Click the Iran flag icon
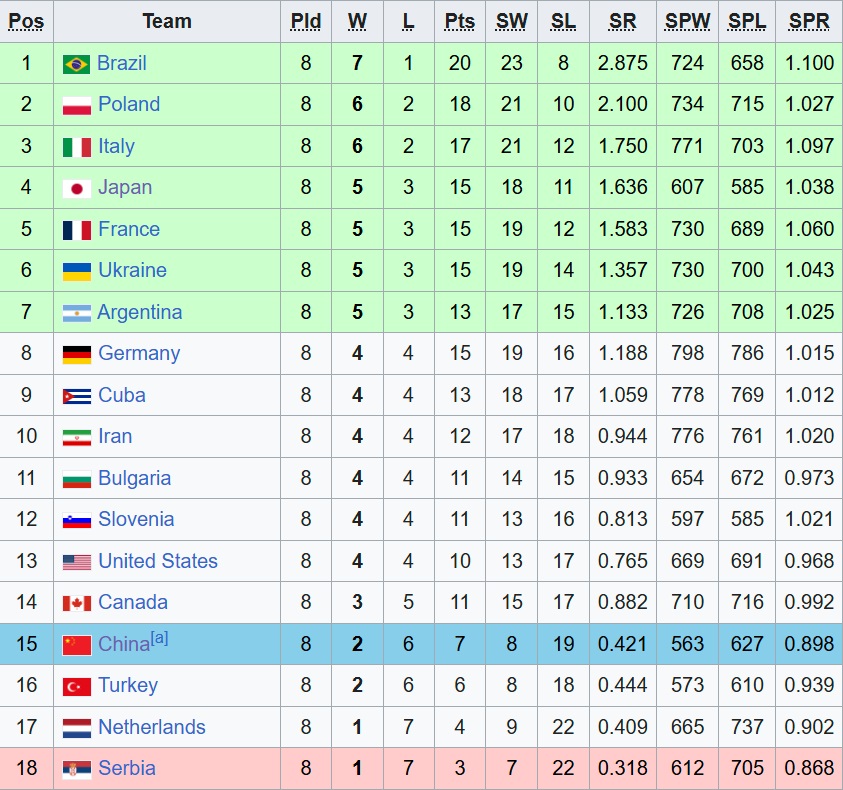This screenshot has height=790, width=843. coord(76,438)
